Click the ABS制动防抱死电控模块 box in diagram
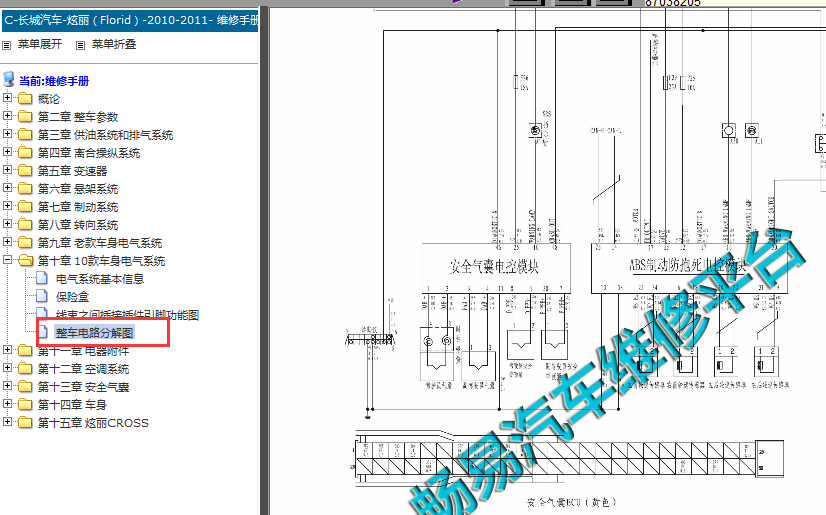Screen dimensions: 826x515 point(689,268)
